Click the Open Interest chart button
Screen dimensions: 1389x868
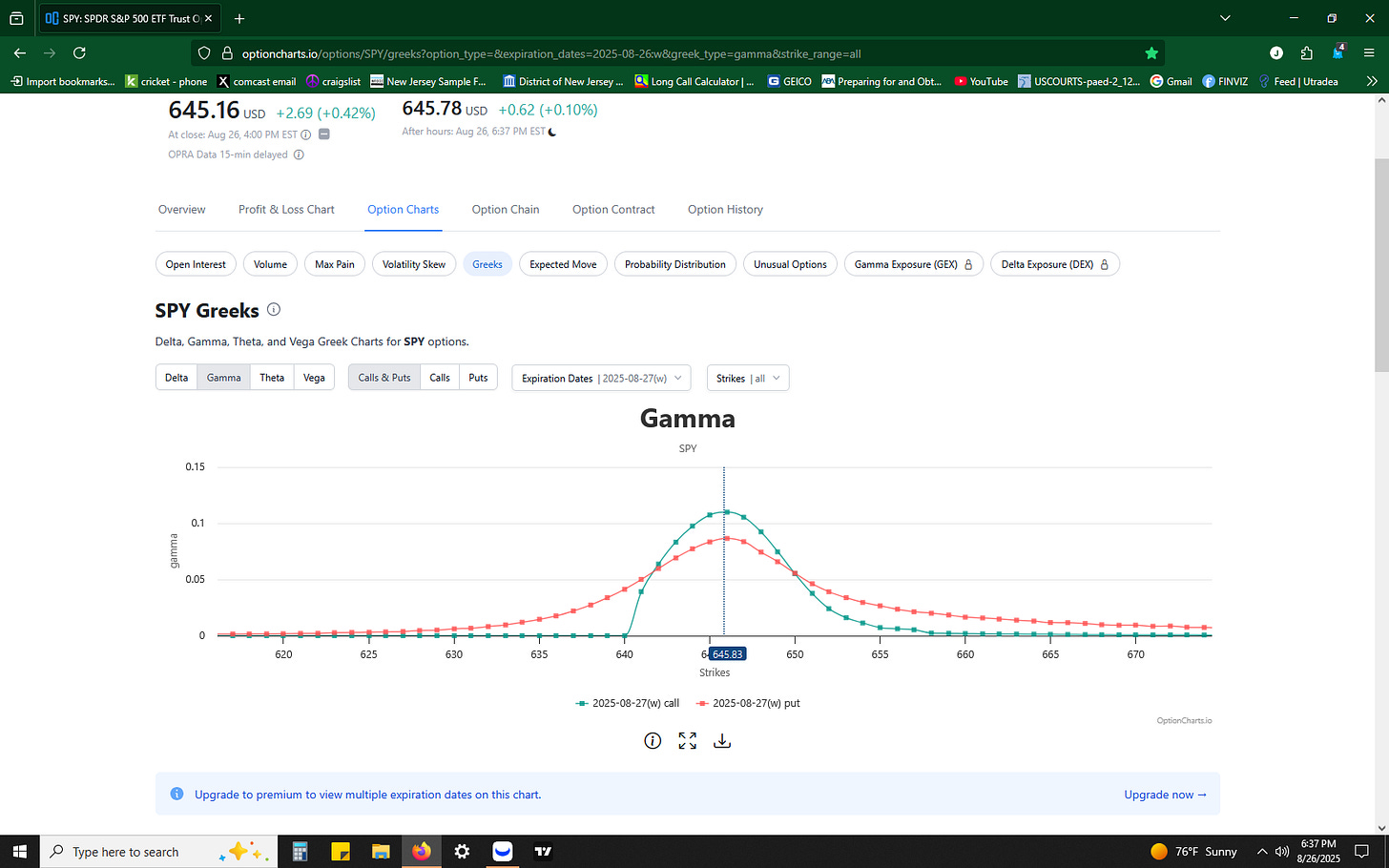(196, 264)
